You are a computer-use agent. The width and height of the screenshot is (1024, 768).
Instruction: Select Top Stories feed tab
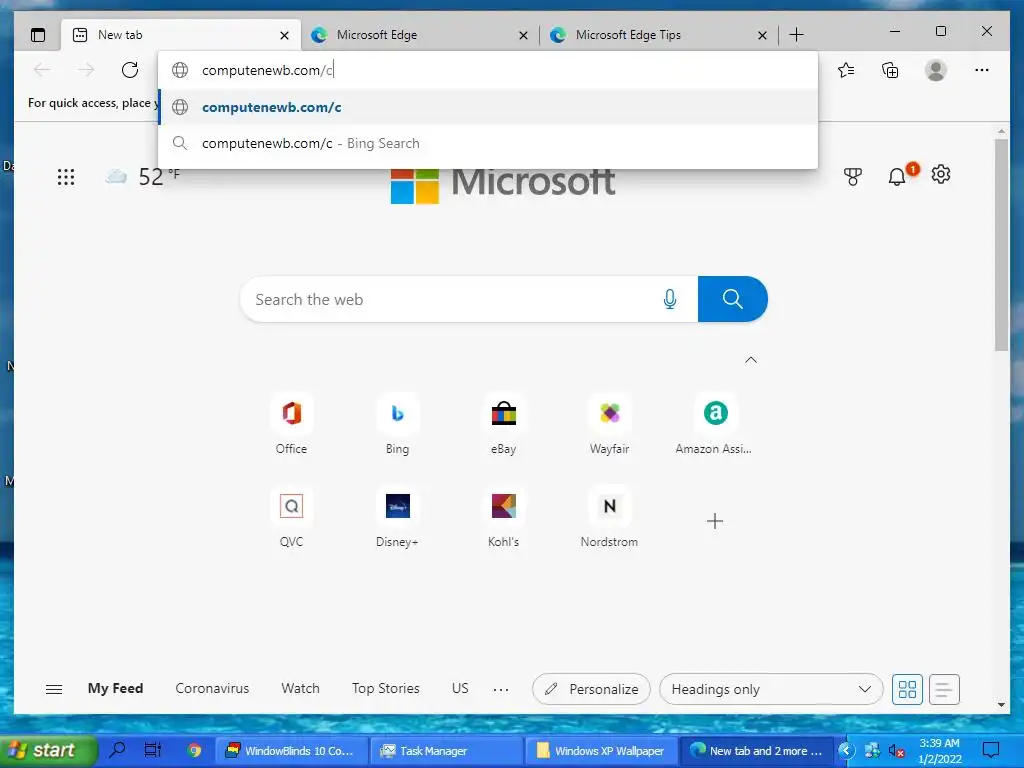click(385, 688)
